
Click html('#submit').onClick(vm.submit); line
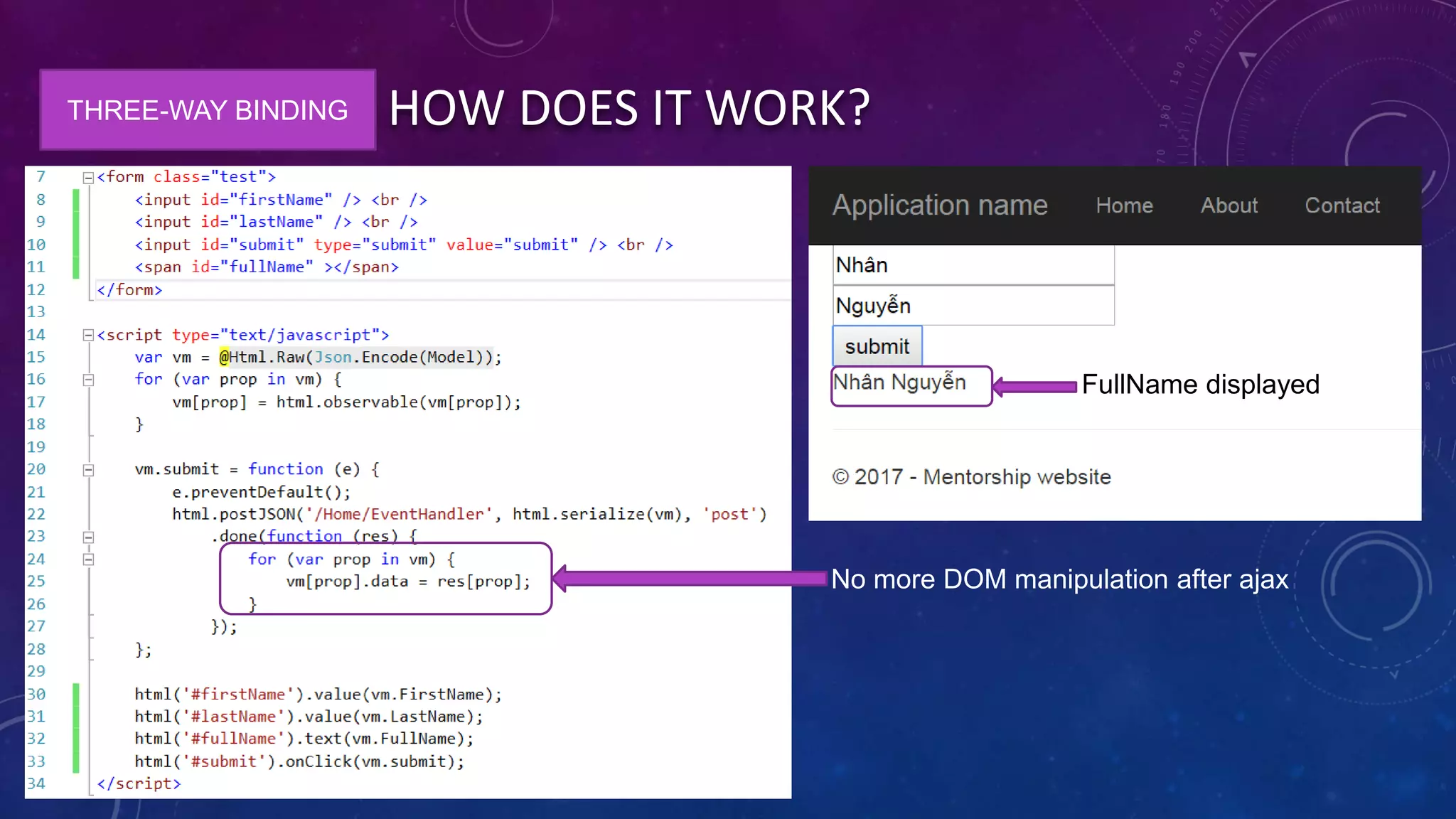pos(299,761)
